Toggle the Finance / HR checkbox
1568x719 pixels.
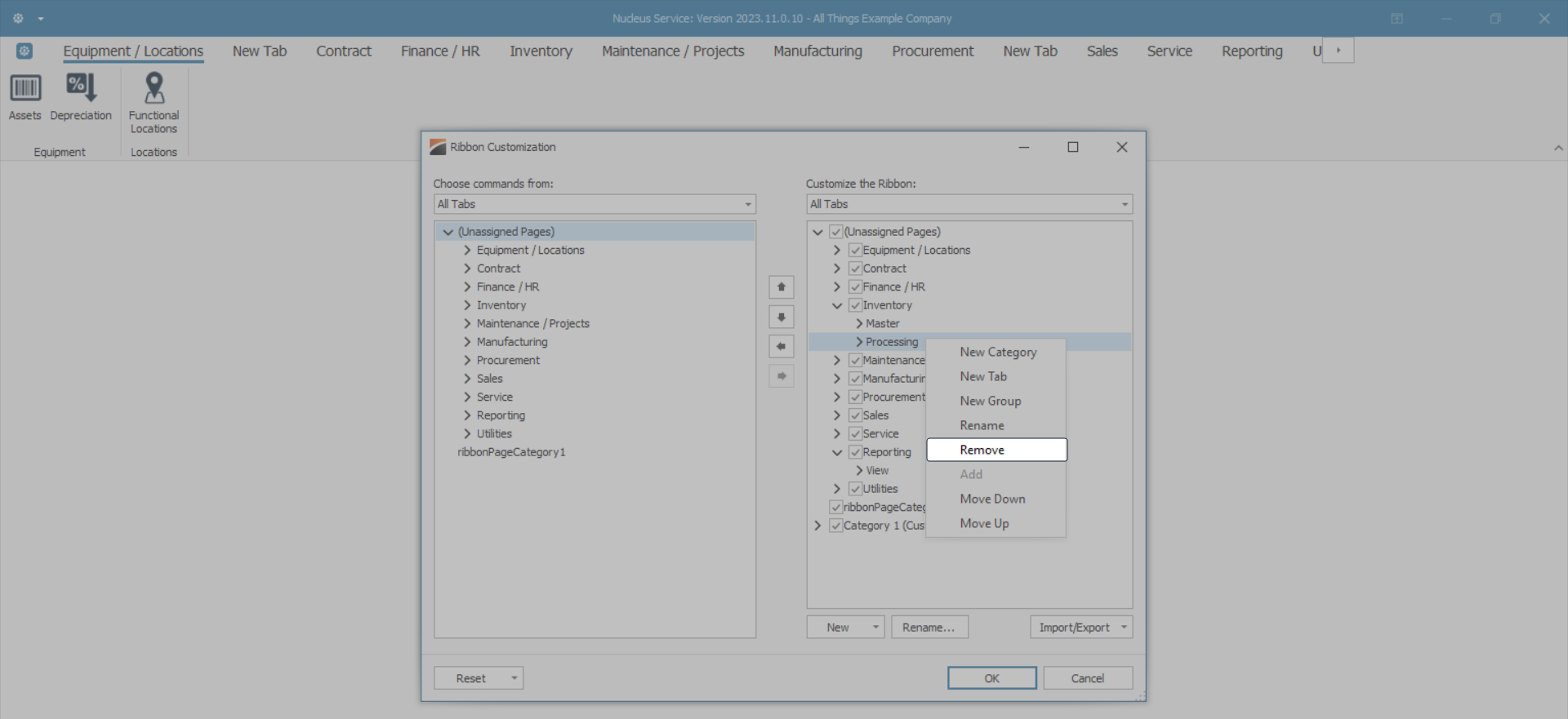[855, 287]
